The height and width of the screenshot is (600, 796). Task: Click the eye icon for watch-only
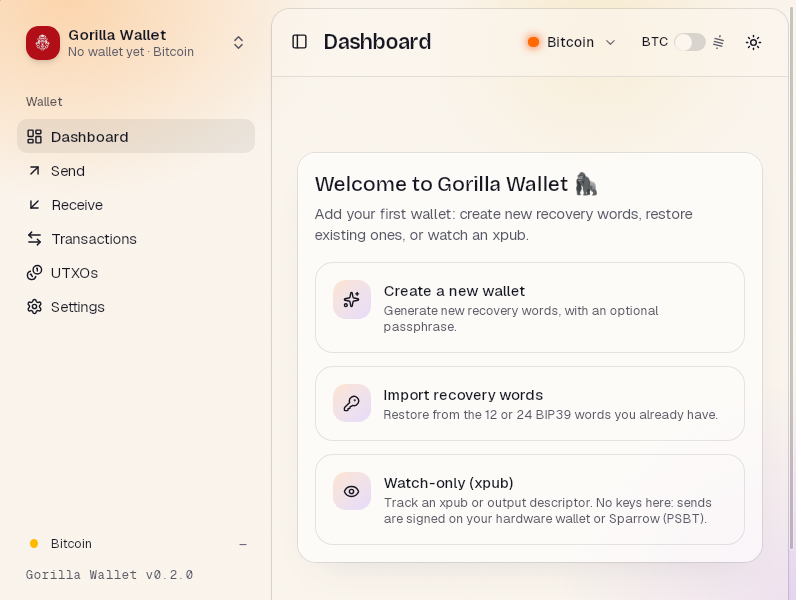click(351, 491)
